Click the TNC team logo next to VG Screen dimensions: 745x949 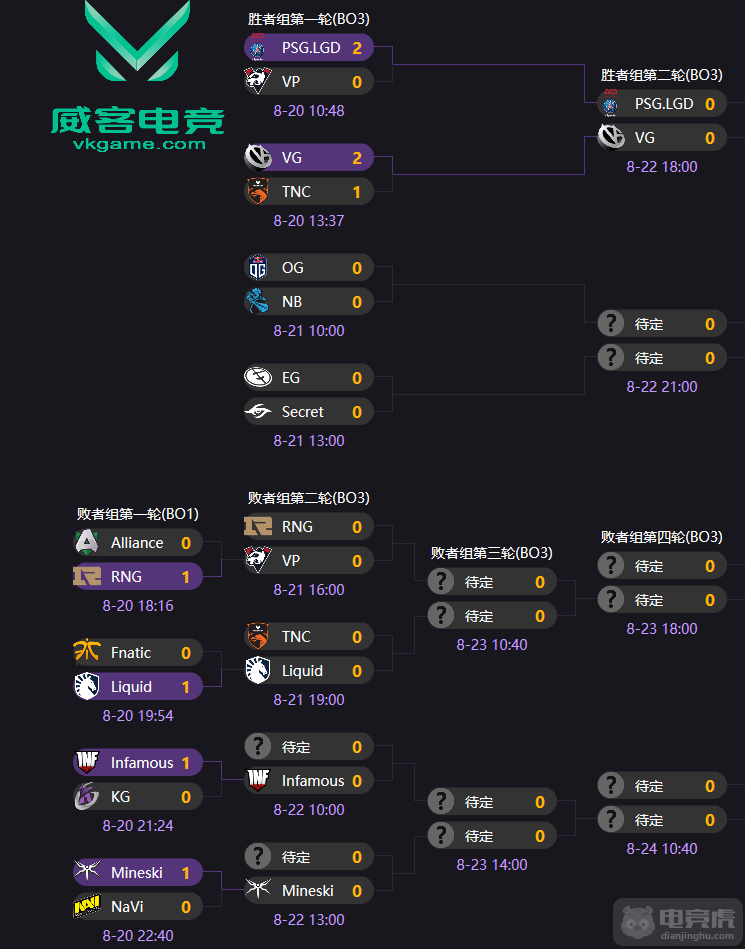click(x=260, y=191)
